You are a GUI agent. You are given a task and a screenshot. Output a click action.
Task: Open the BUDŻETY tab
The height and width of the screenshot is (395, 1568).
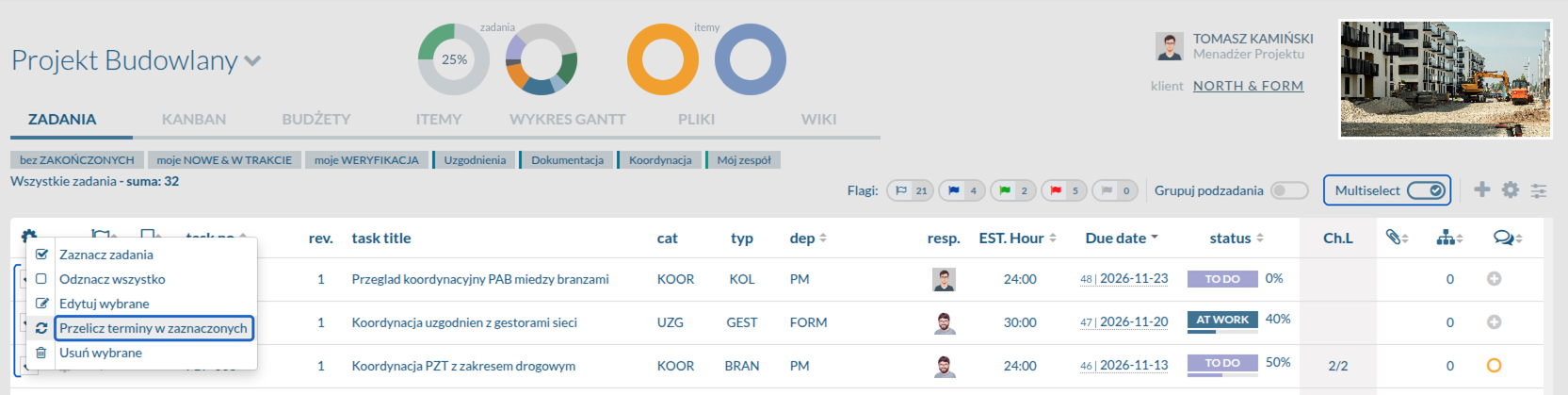coord(316,120)
